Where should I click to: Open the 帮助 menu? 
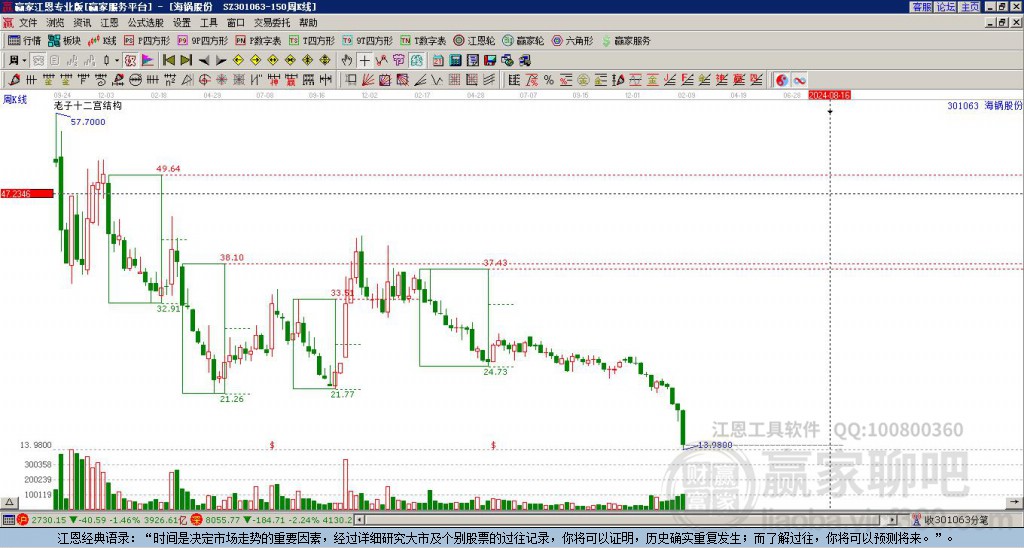[x=308, y=23]
